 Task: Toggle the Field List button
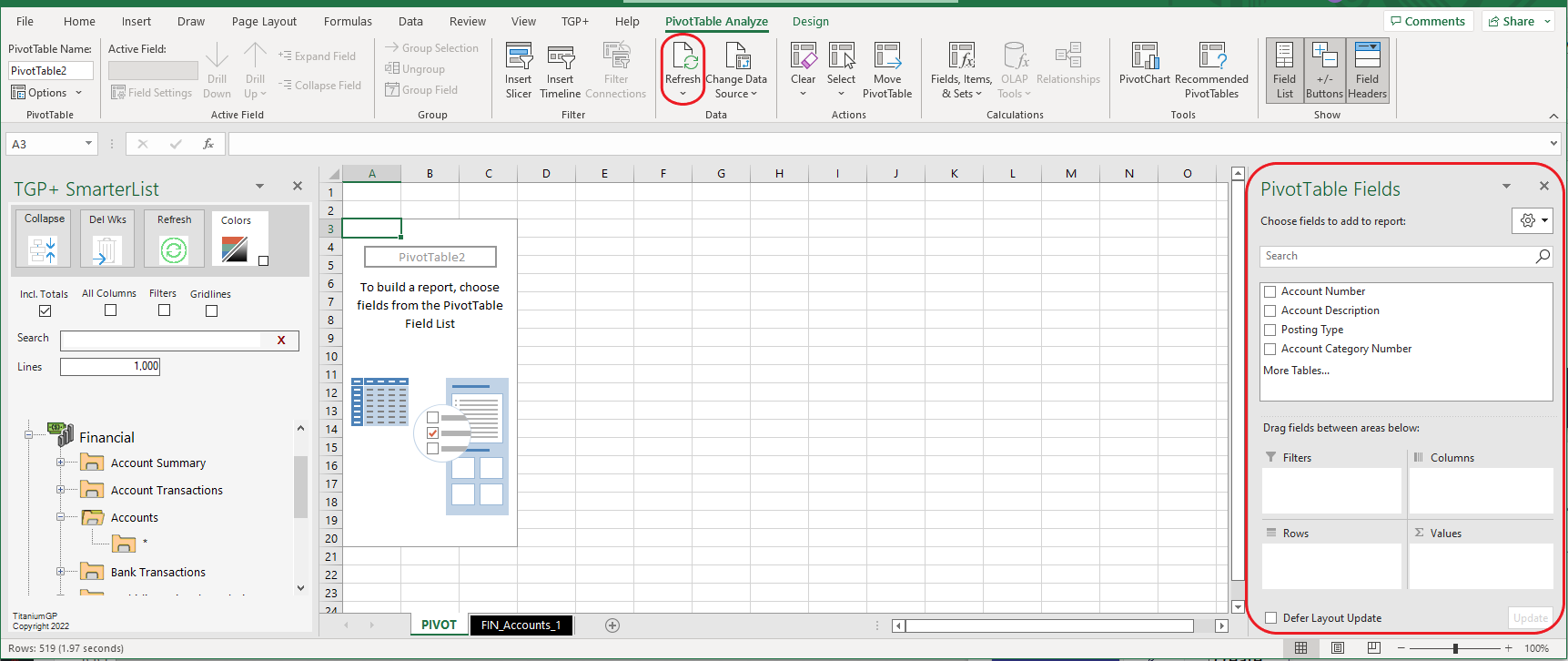pos(1285,70)
